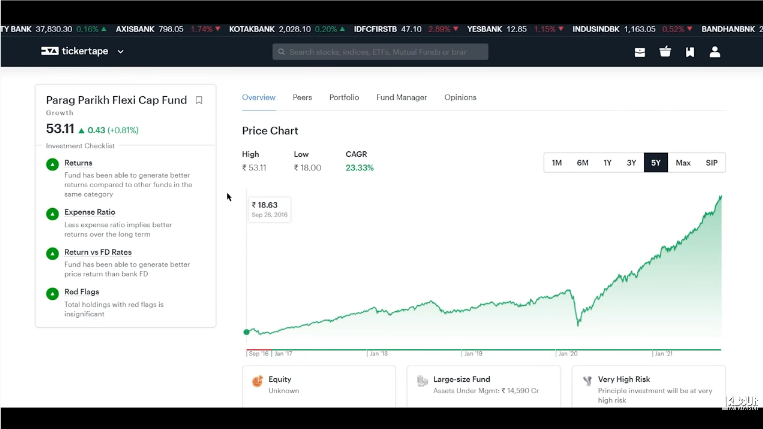Click AXISBANK in the ticker strip
Viewport: 763px width, 429px height.
135,29
